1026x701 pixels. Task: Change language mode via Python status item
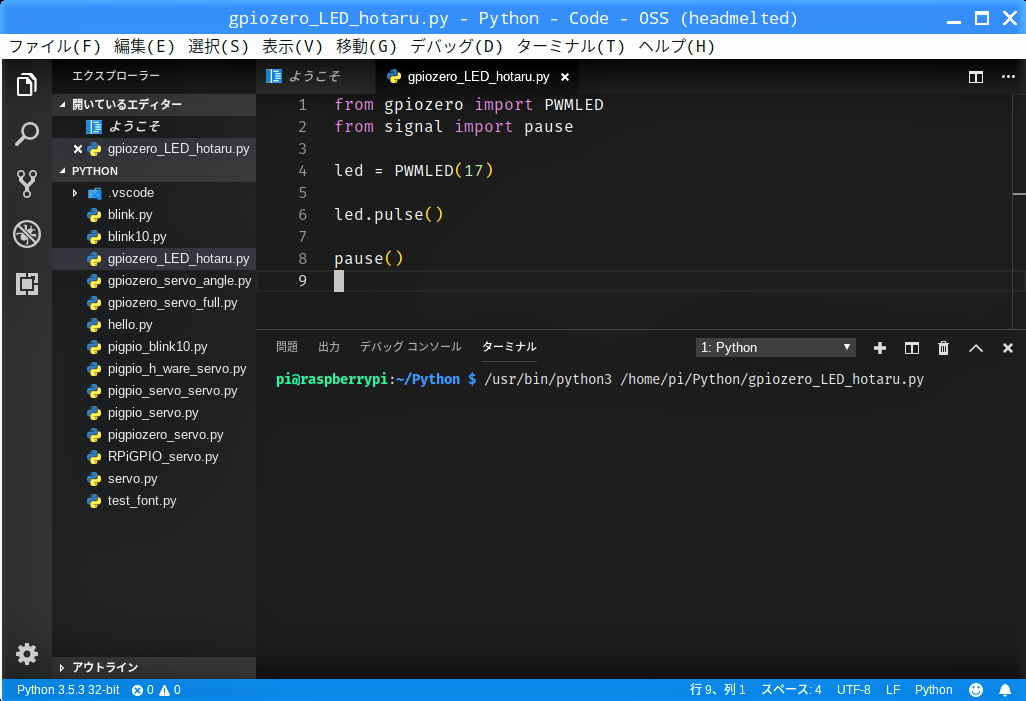point(933,690)
